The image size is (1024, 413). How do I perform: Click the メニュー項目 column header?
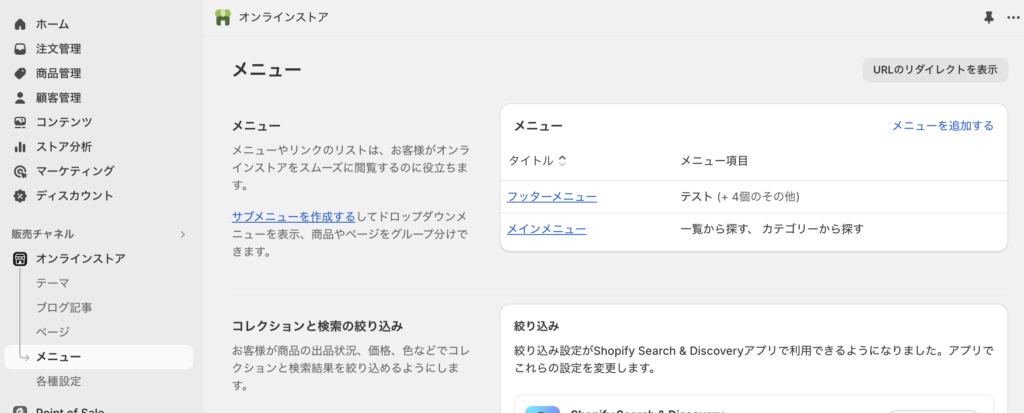pyautogui.click(x=714, y=161)
